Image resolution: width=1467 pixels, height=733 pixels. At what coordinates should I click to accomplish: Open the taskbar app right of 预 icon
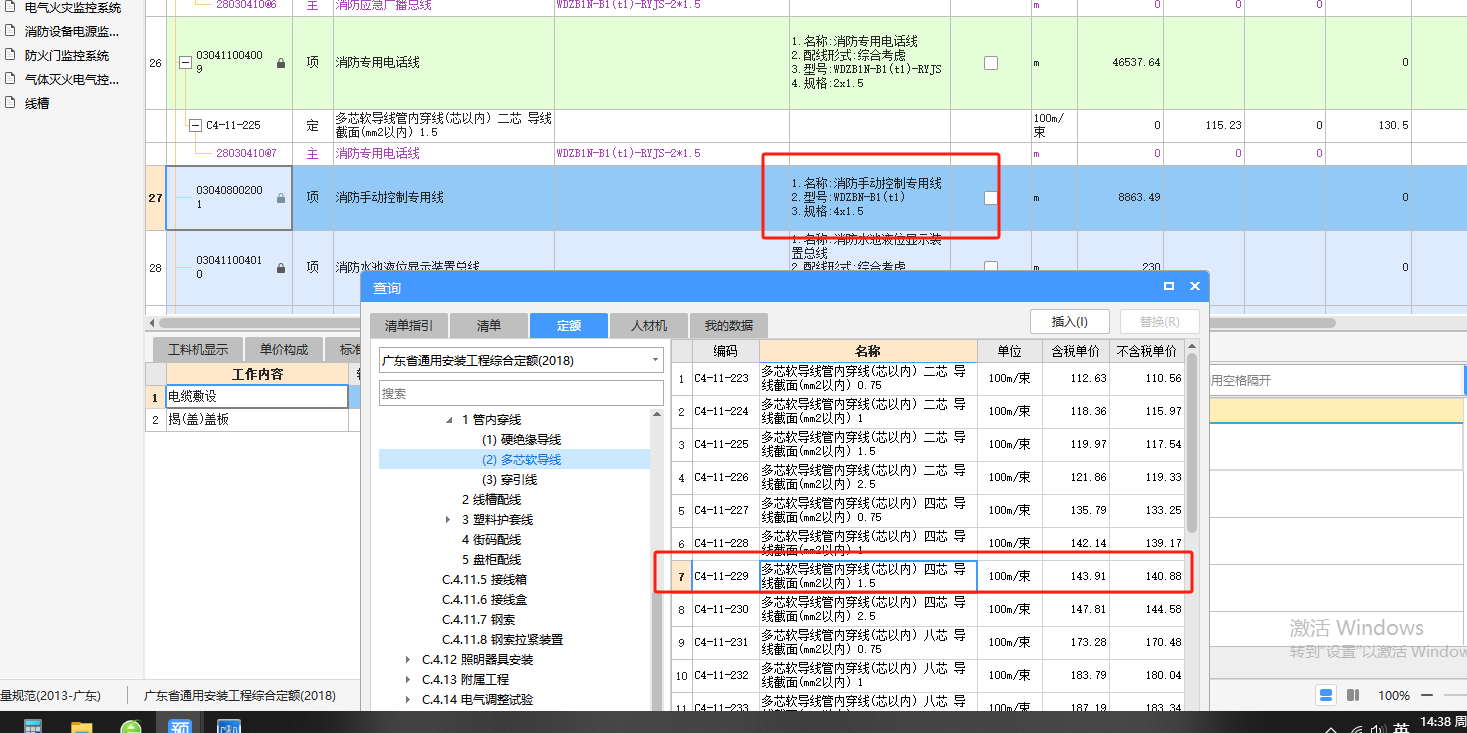pos(229,727)
